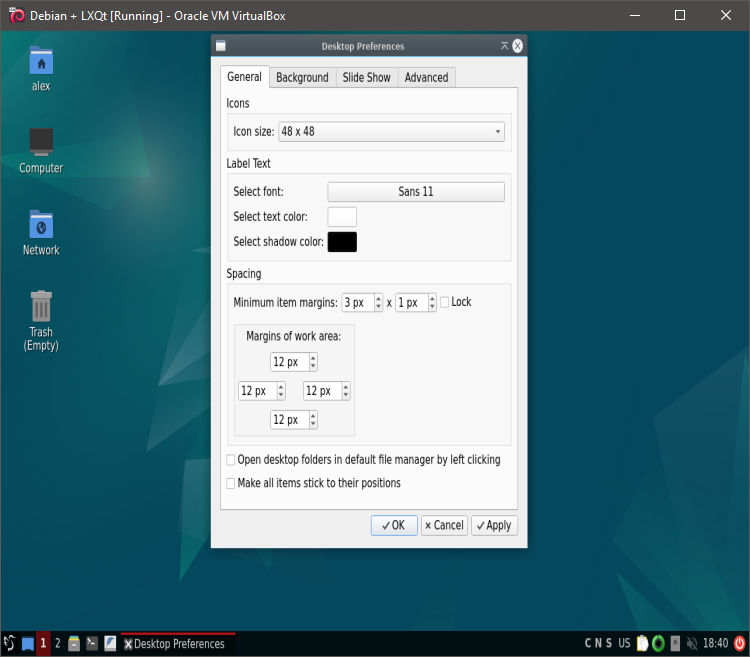
Task: Click the show desktop icon in panel
Action: (28, 644)
